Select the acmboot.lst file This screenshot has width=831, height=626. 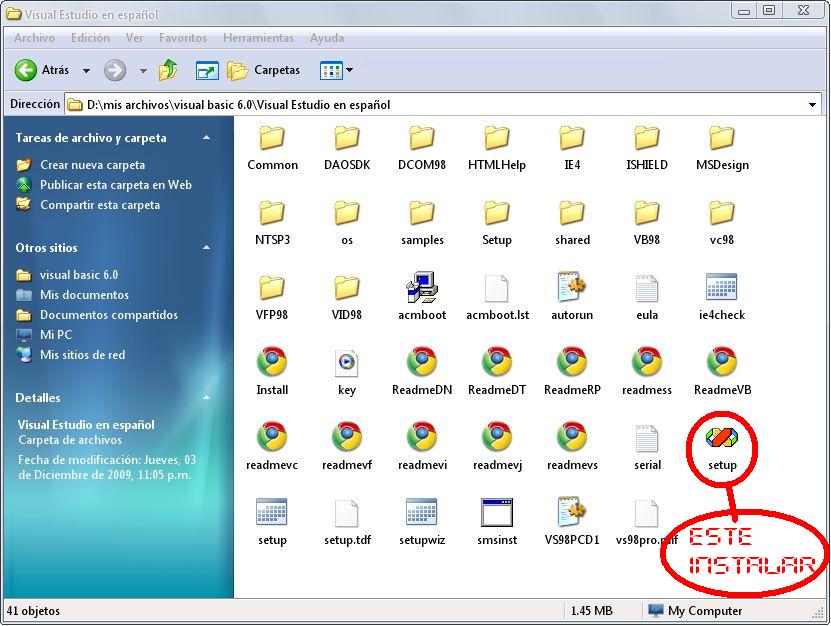[x=497, y=298]
